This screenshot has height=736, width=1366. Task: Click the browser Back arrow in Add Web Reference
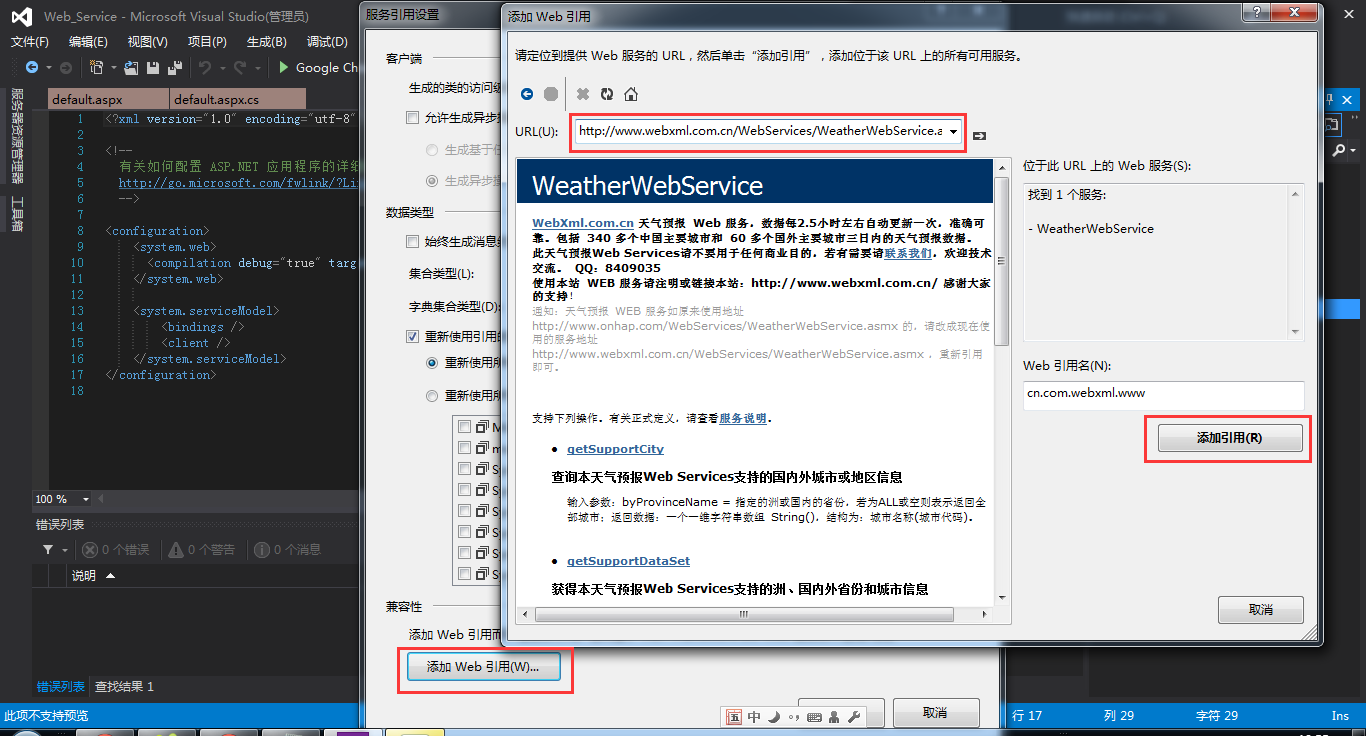527,94
